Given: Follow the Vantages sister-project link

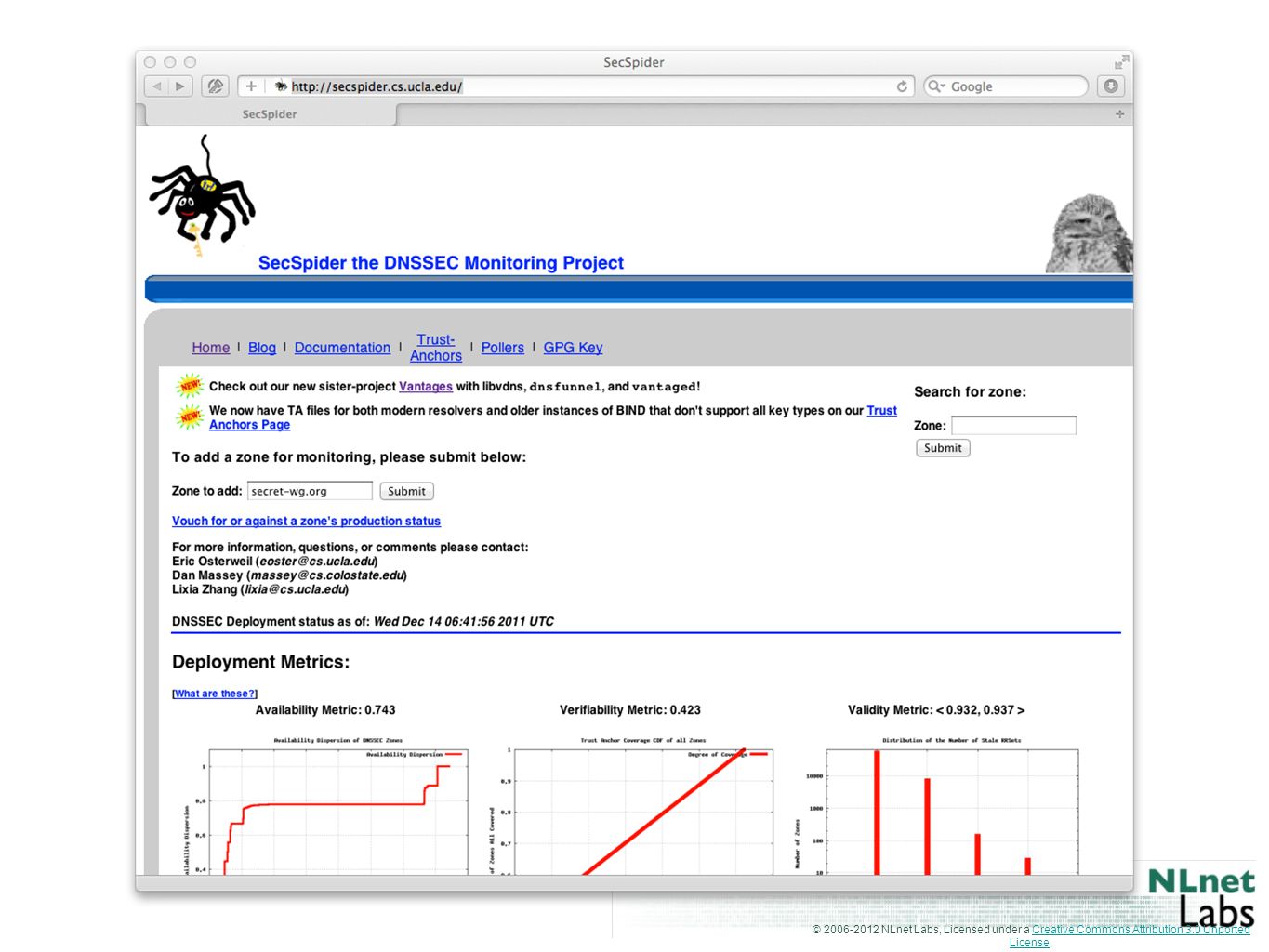Looking at the screenshot, I should [x=426, y=387].
